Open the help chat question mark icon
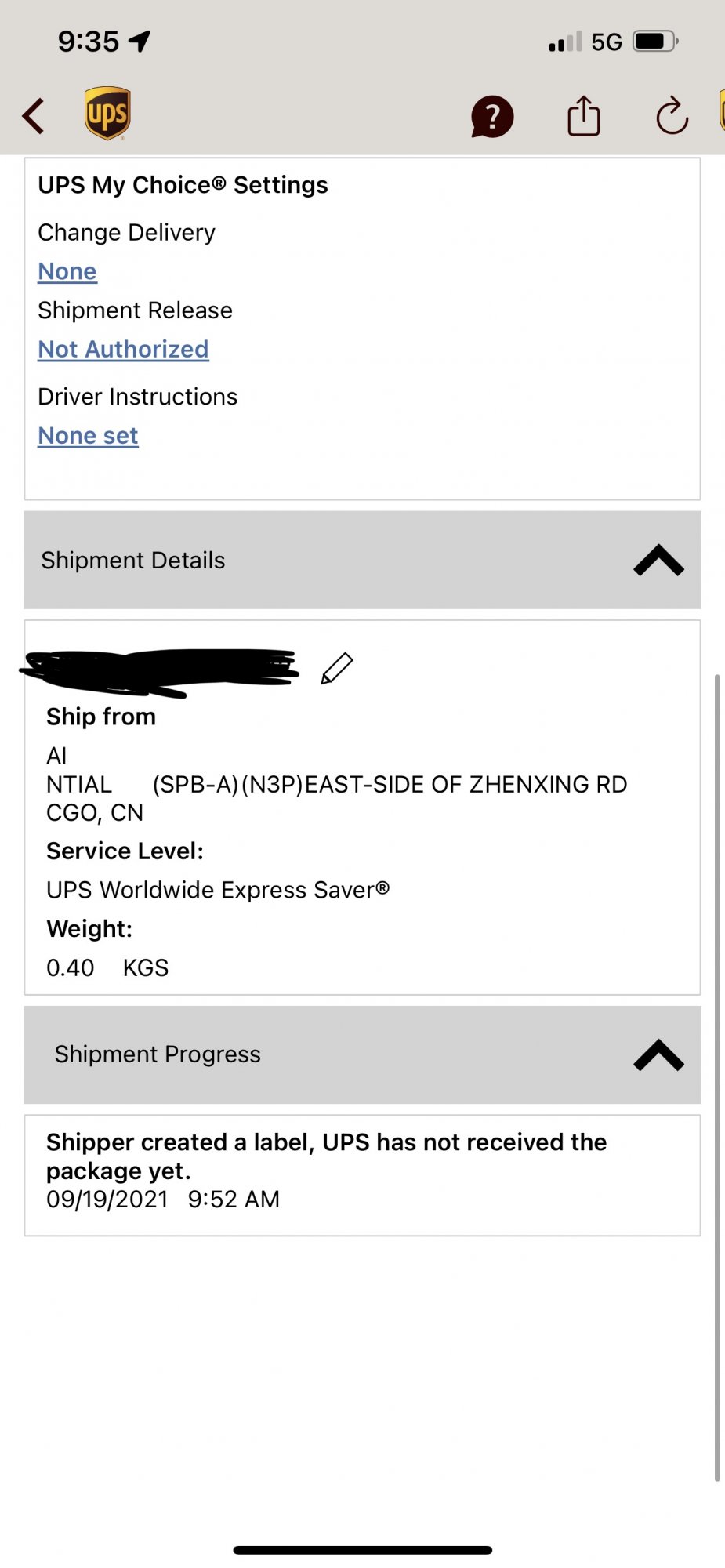 coord(491,117)
